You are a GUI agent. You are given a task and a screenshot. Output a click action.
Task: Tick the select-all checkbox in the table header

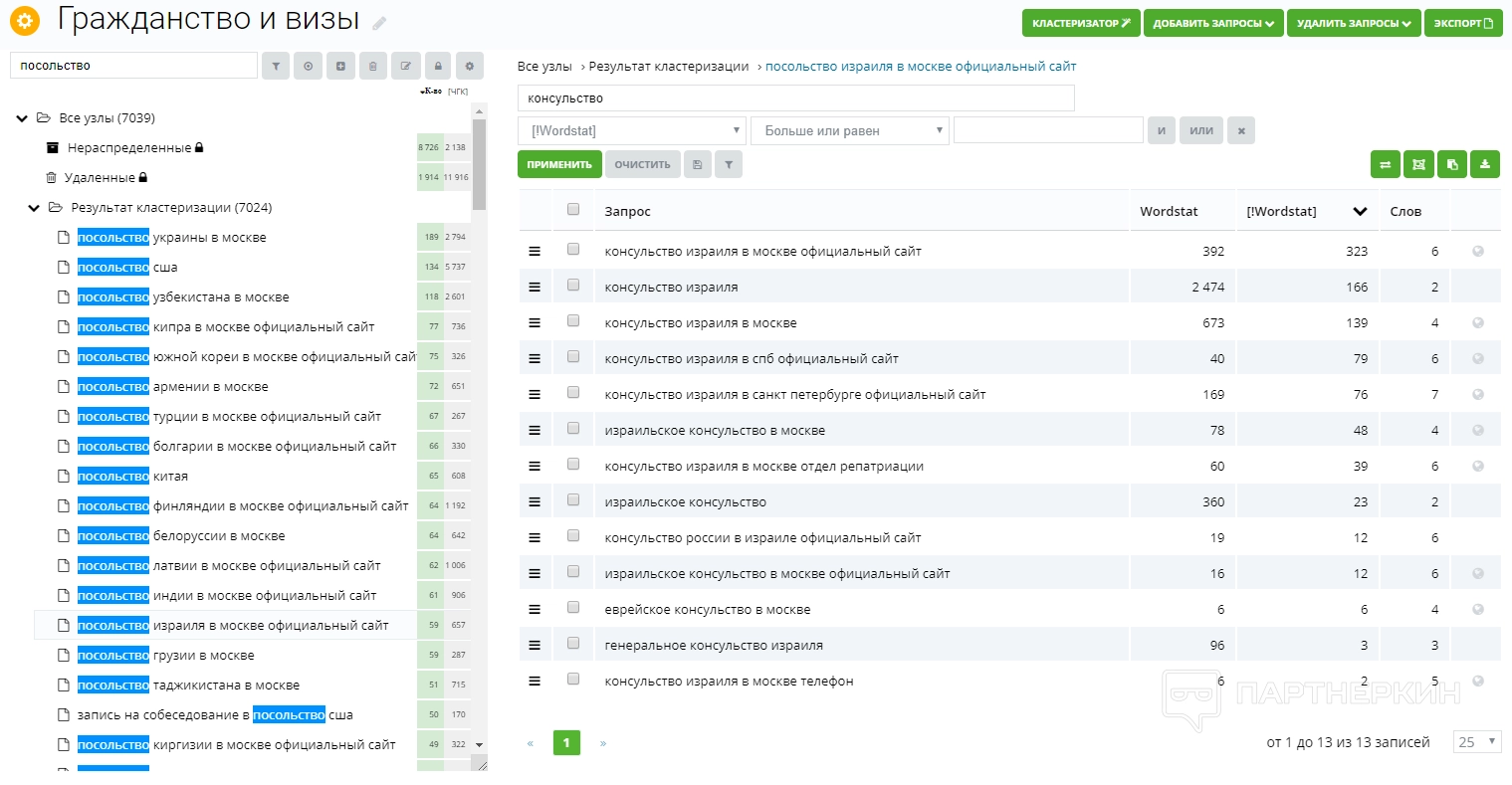(573, 210)
